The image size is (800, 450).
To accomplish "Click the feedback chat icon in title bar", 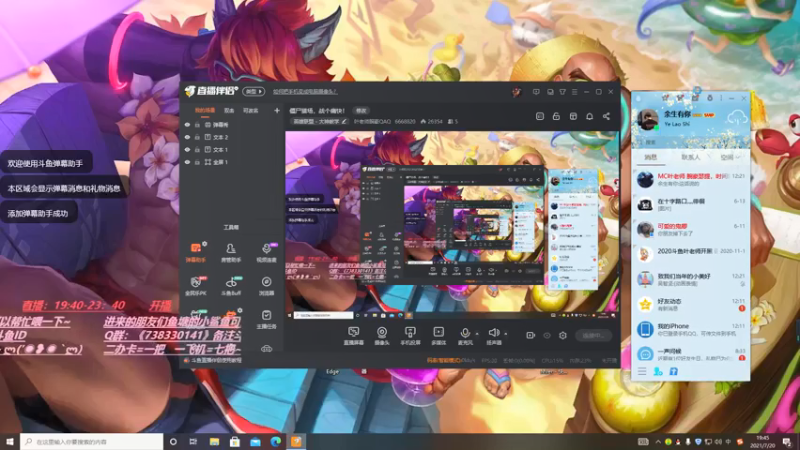I will 536,92.
